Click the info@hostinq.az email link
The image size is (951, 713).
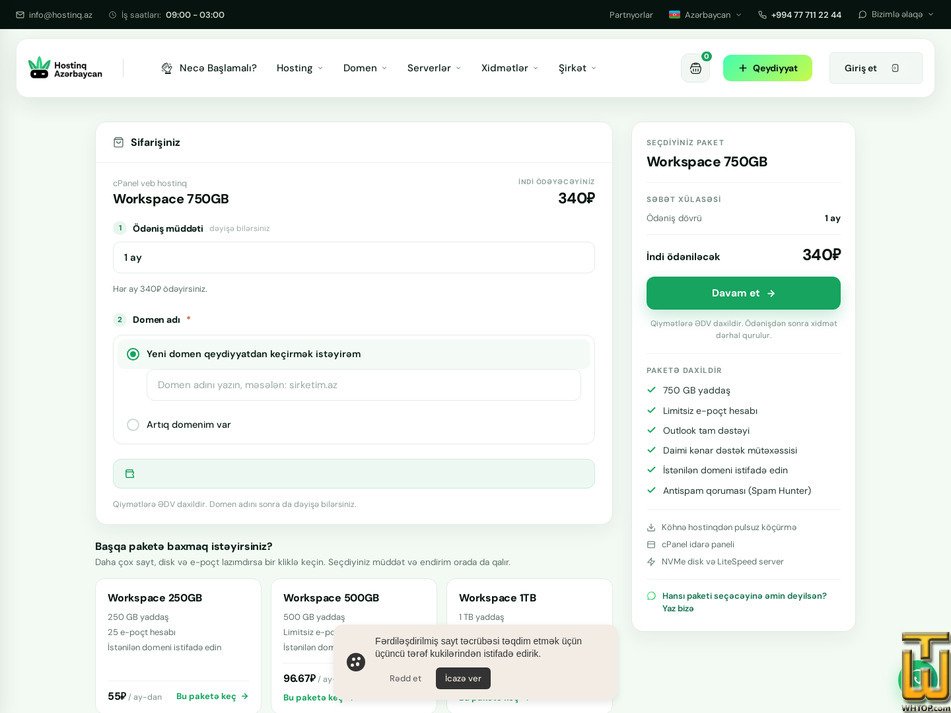(61, 15)
